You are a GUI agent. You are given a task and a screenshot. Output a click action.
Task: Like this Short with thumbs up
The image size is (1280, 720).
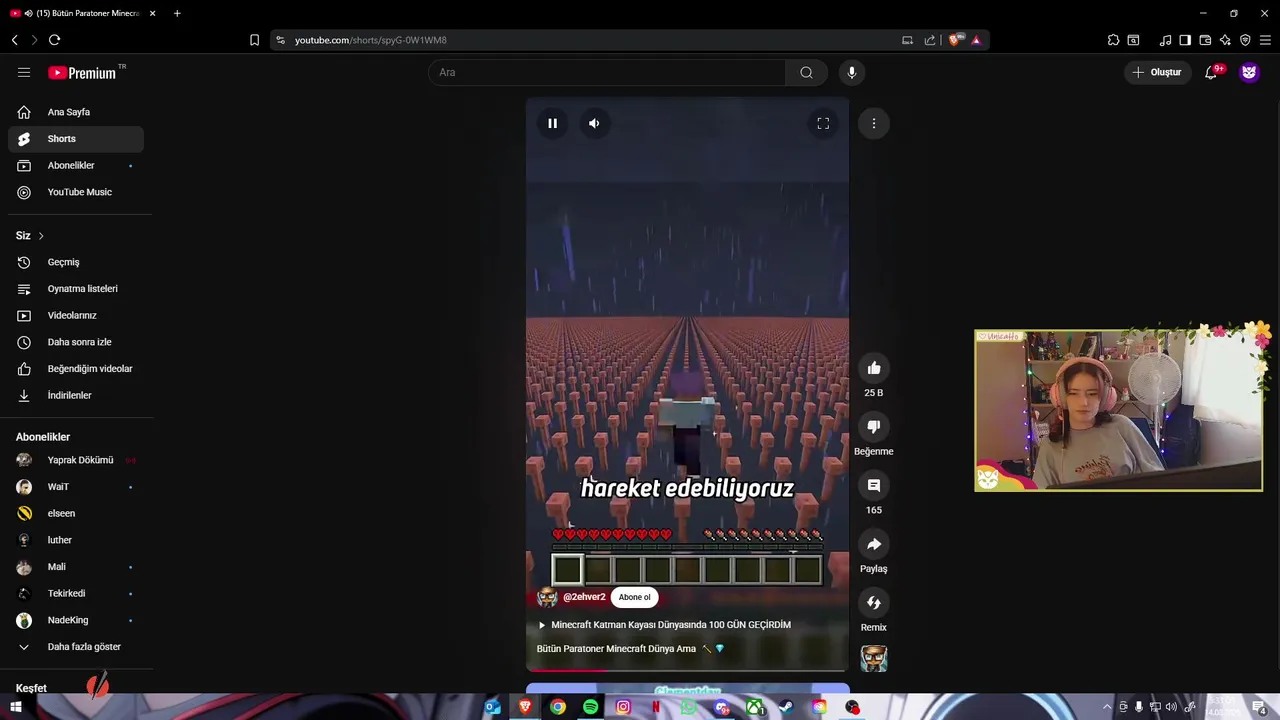pyautogui.click(x=874, y=368)
